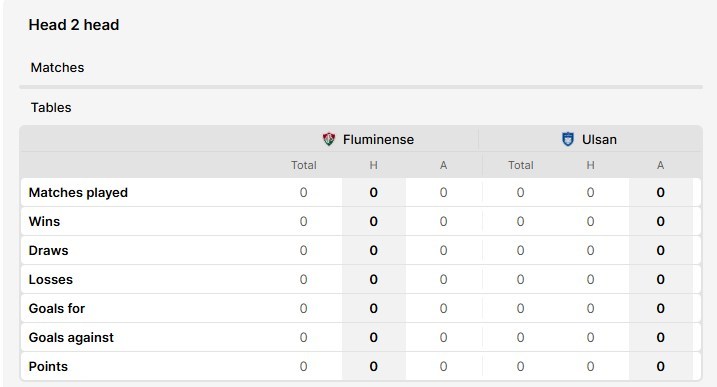The image size is (717, 387).
Task: Click the Goals against row label
Action: pos(71,338)
